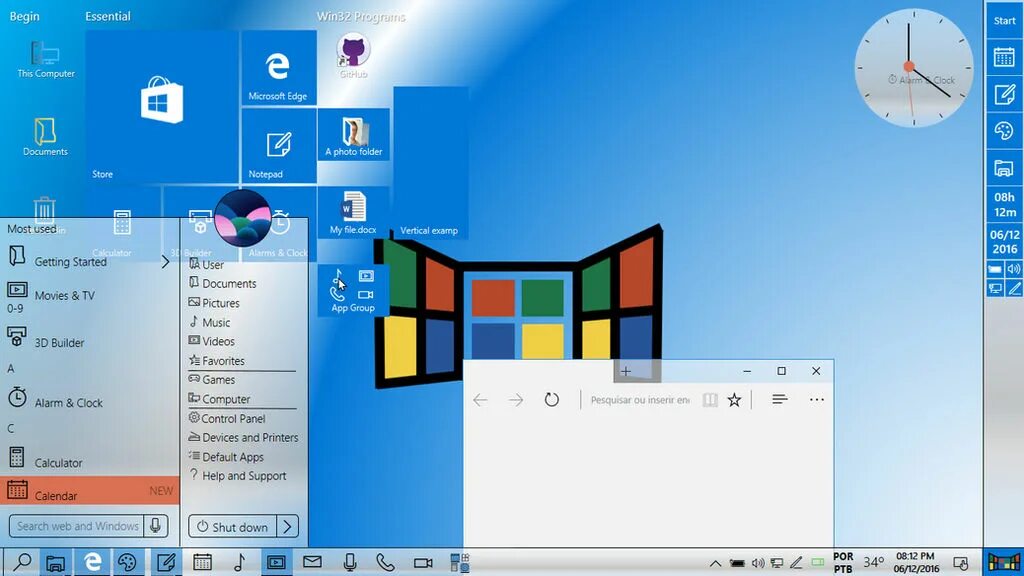The width and height of the screenshot is (1024, 576).
Task: Click the pen icon in the right sidebar
Action: click(1014, 288)
